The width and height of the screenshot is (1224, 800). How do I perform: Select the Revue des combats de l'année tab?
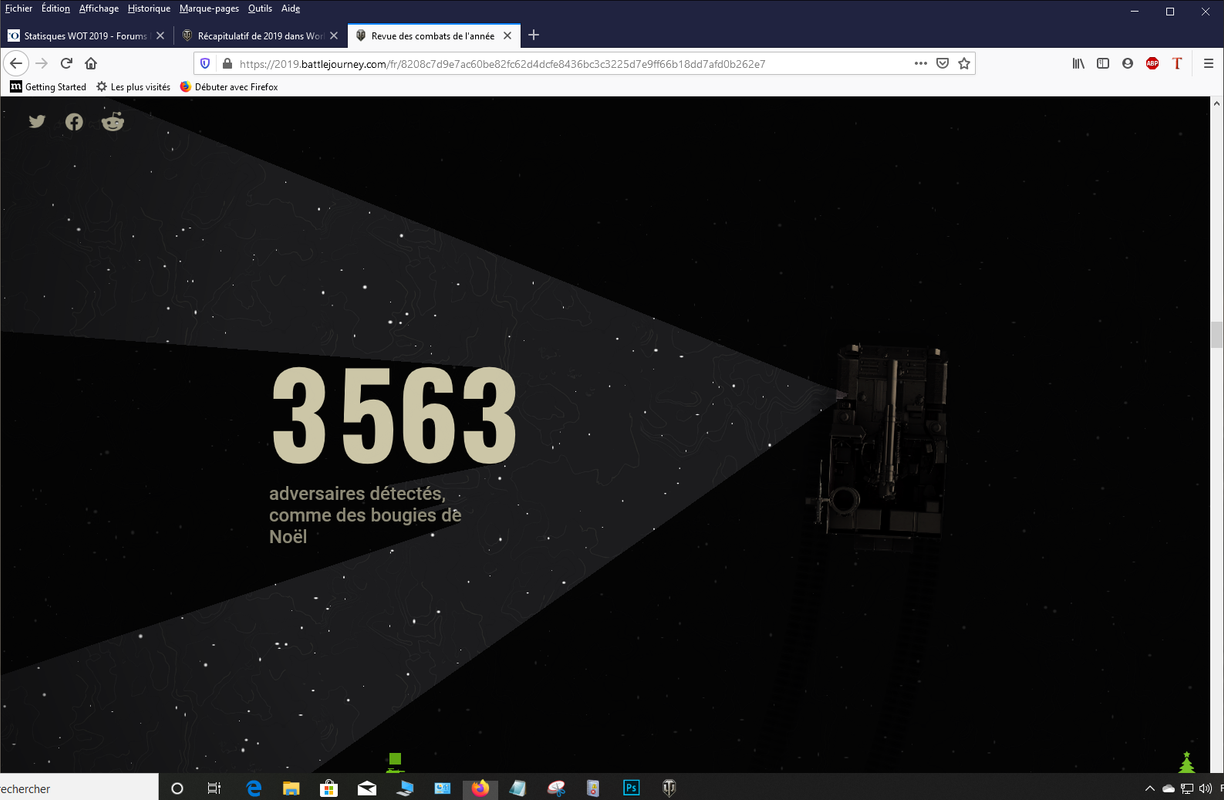pos(433,35)
